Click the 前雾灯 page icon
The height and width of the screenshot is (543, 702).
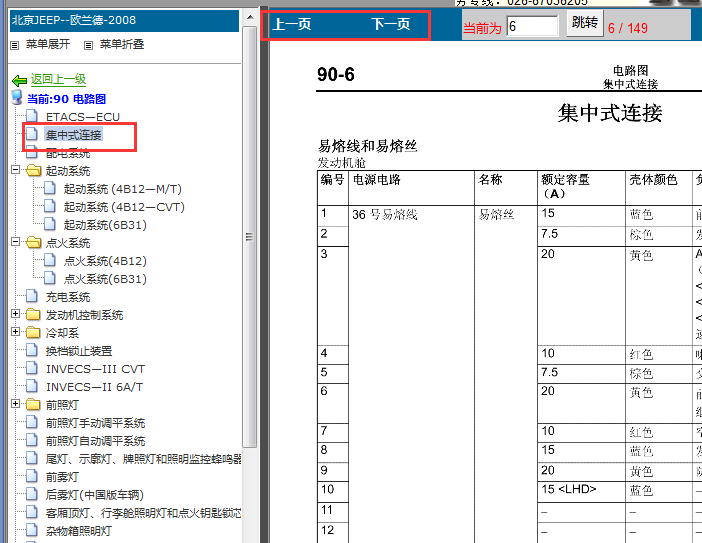tap(32, 476)
